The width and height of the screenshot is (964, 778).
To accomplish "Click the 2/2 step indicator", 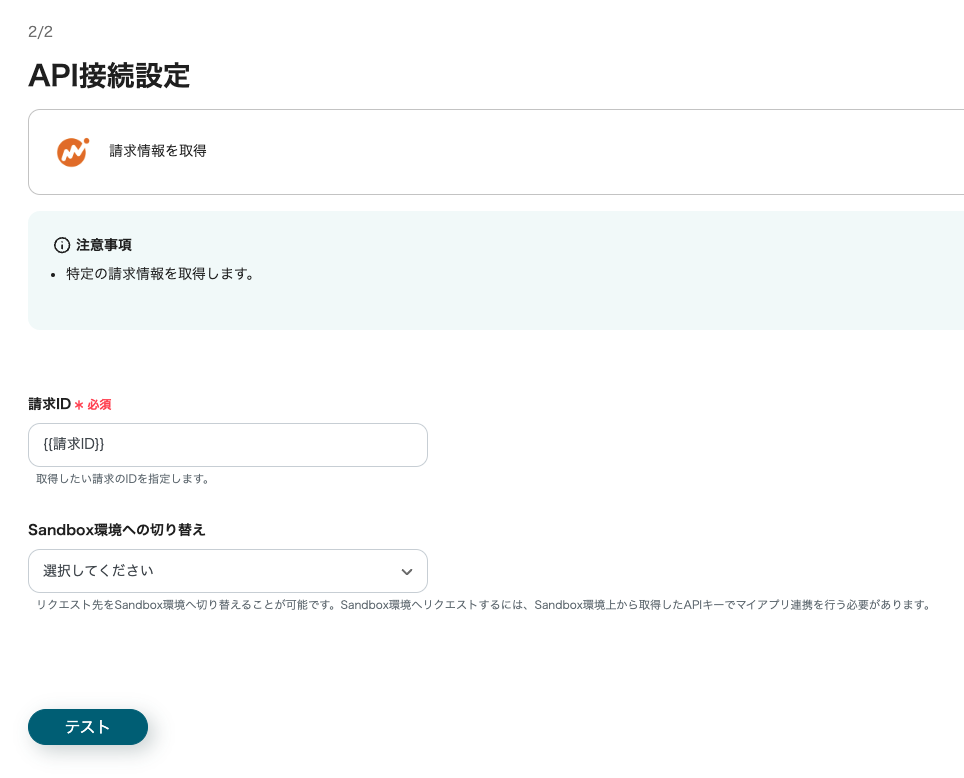I will pyautogui.click(x=41, y=32).
